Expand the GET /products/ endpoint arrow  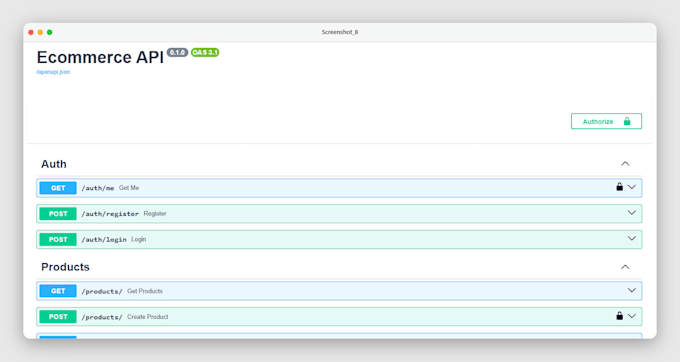tap(632, 290)
